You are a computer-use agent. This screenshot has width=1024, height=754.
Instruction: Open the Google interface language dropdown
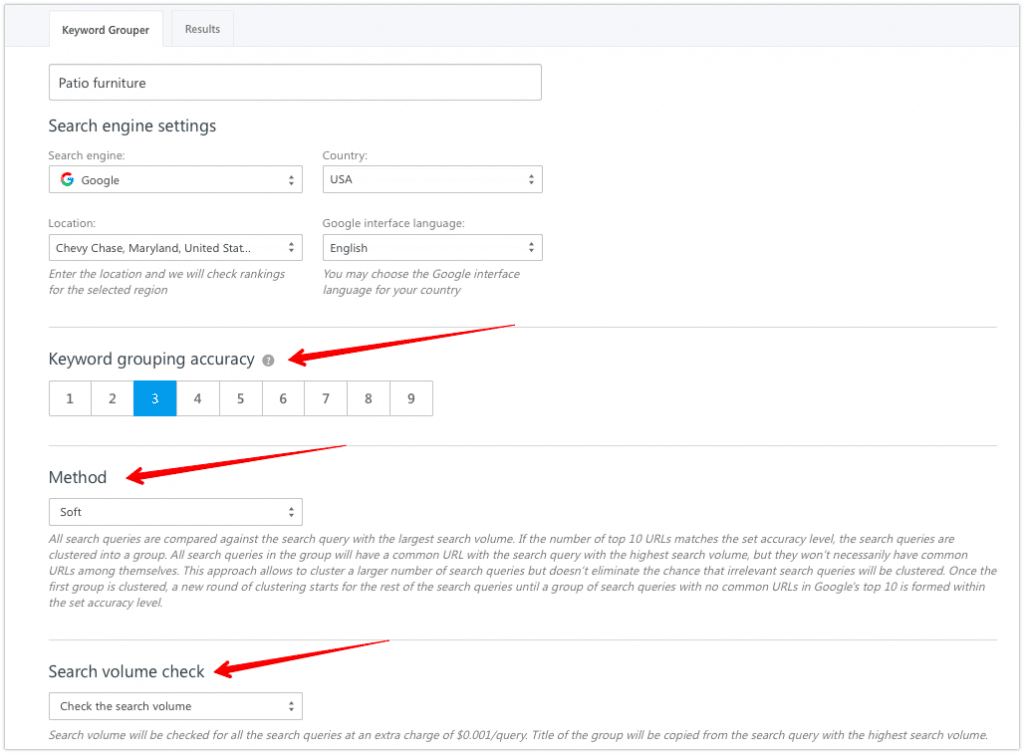click(x=432, y=248)
